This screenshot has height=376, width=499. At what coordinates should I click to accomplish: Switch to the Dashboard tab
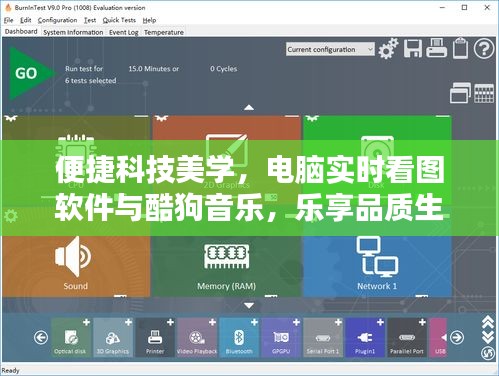21,32
